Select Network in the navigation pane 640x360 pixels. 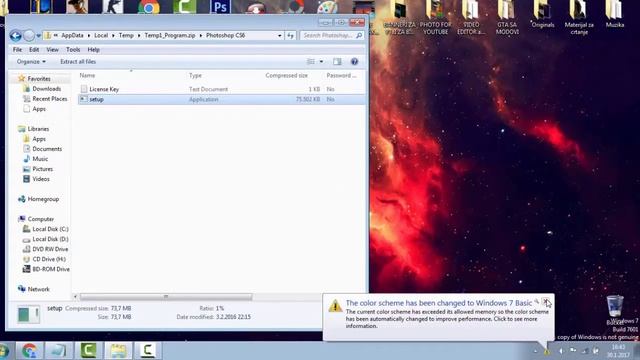click(x=38, y=289)
